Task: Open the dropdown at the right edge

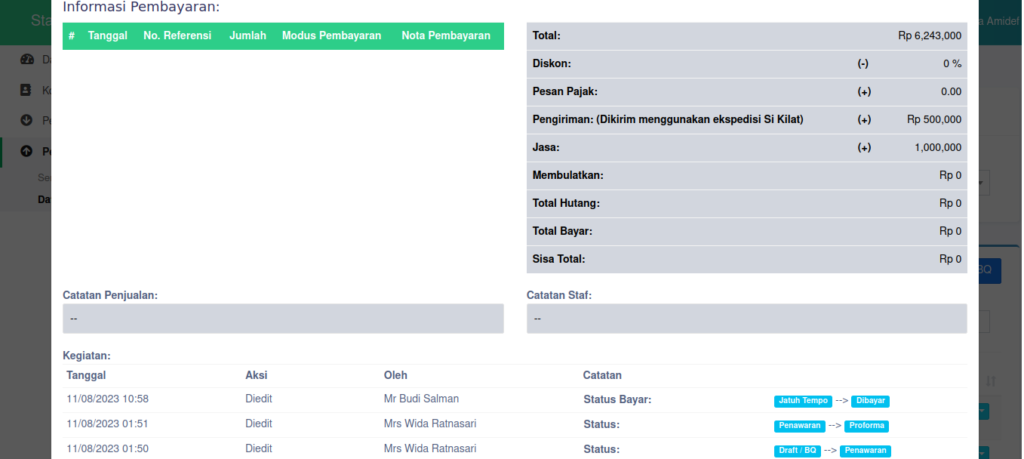Action: [x=984, y=183]
